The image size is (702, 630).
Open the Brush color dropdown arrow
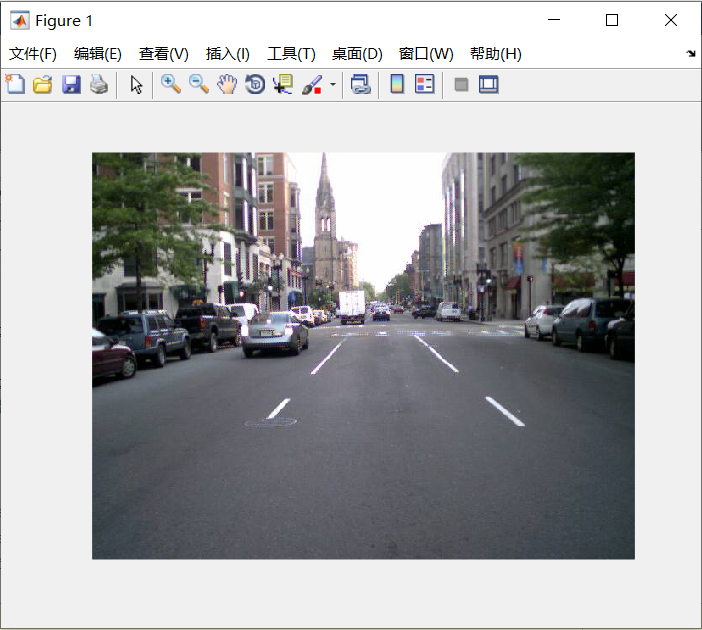tap(333, 84)
